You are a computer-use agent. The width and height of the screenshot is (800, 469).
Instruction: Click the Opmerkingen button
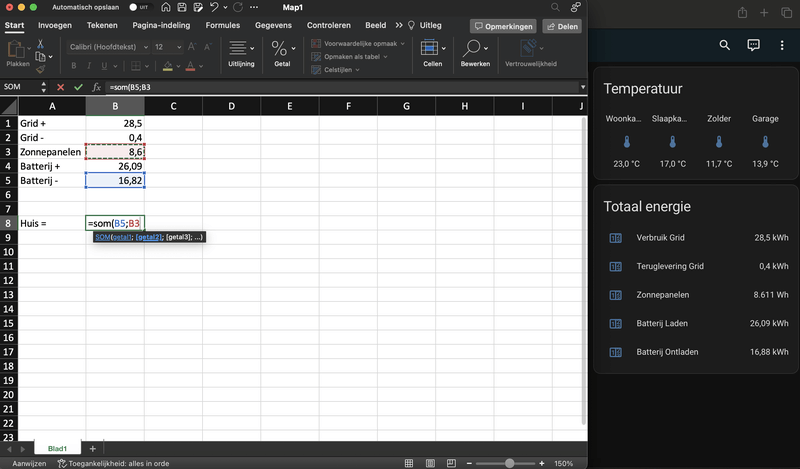click(504, 26)
